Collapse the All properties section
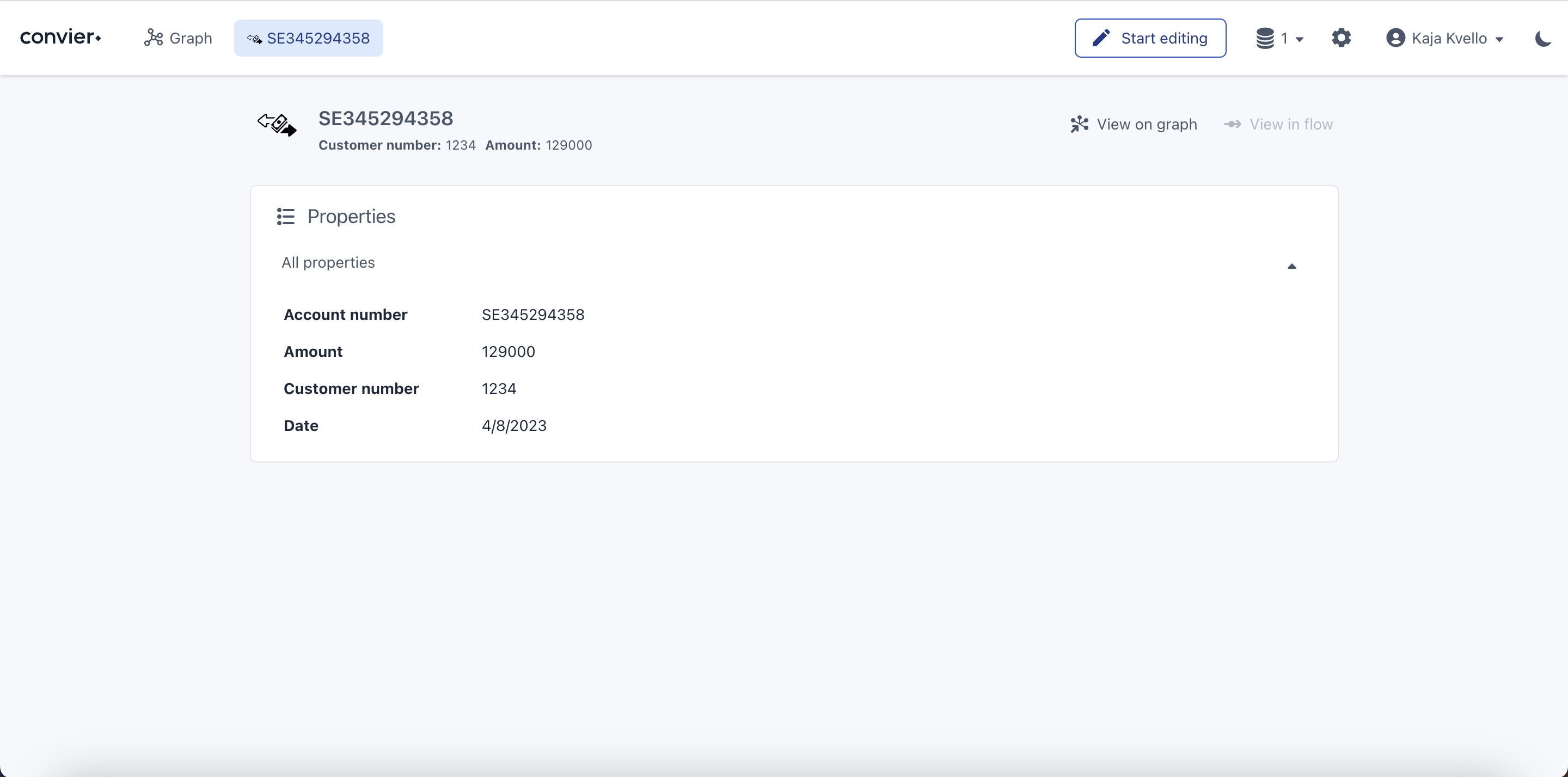Viewport: 1568px width, 777px height. pos(1291,266)
